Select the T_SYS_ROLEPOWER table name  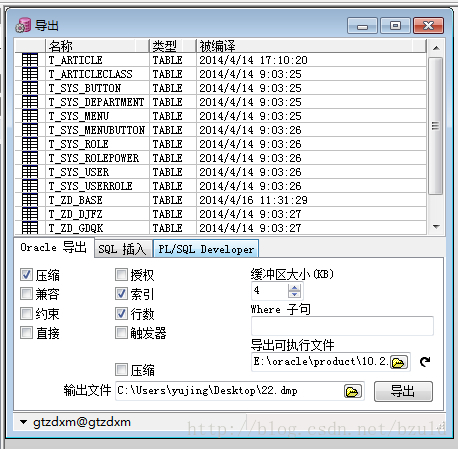click(x=94, y=158)
